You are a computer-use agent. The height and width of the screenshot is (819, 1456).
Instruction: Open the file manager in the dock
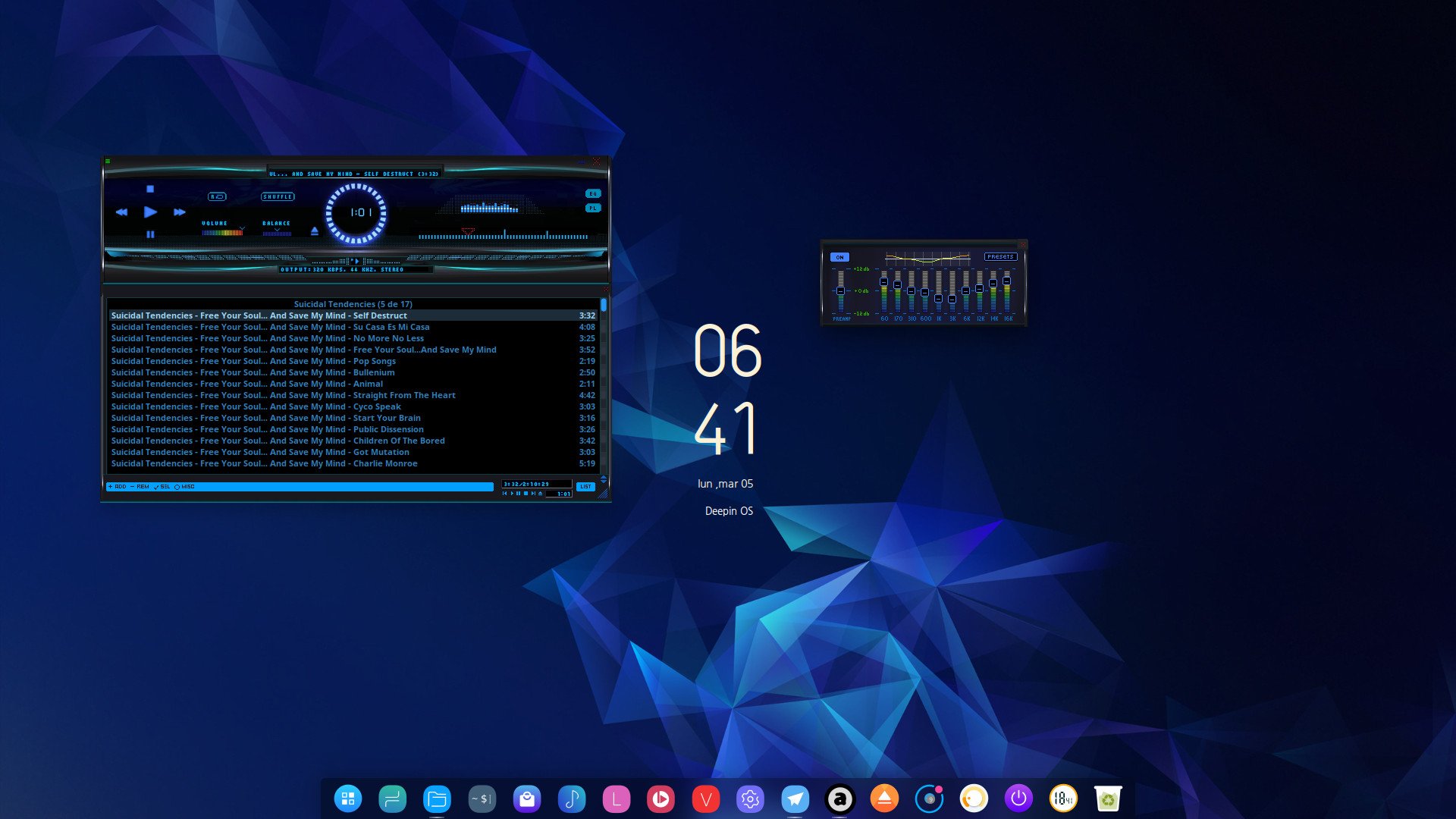point(437,799)
